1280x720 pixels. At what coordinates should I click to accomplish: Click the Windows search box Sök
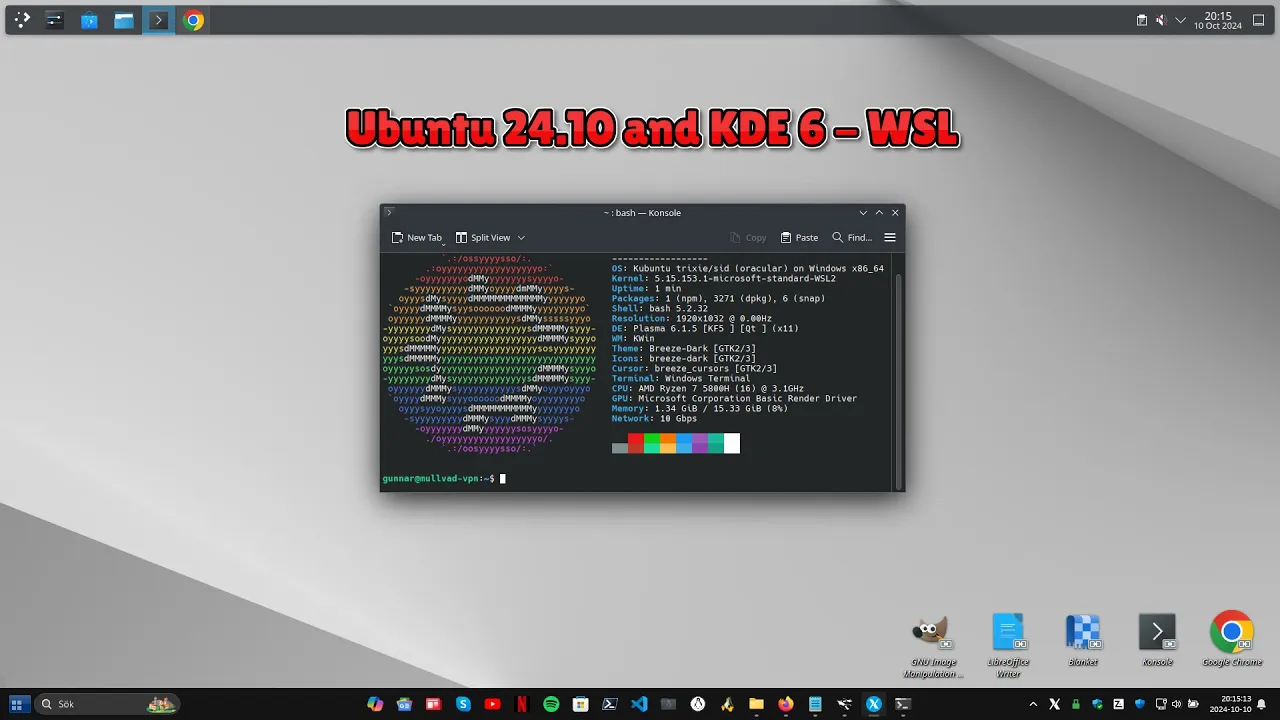pyautogui.click(x=107, y=704)
